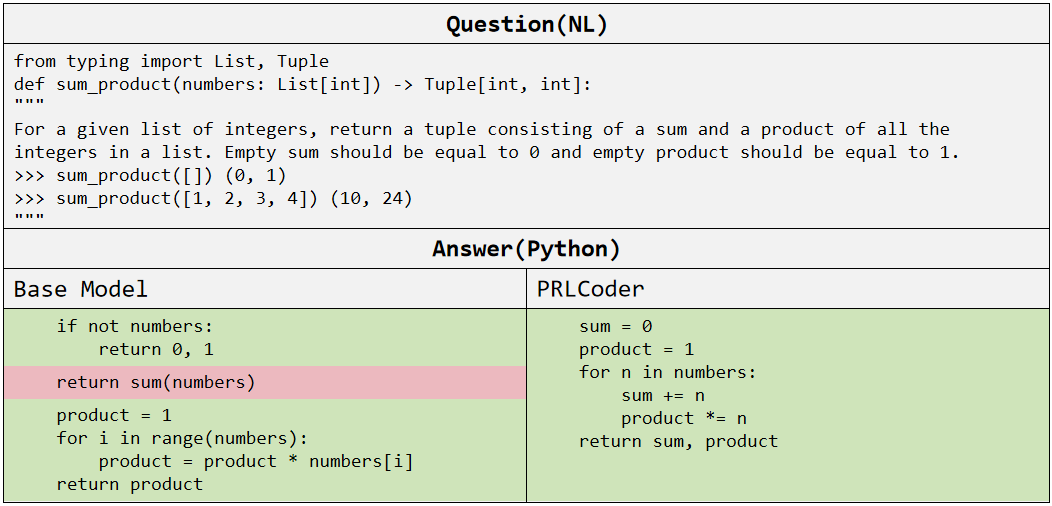
Task: Select the 'for i in range(numbers):' line
Action: (x=182, y=438)
